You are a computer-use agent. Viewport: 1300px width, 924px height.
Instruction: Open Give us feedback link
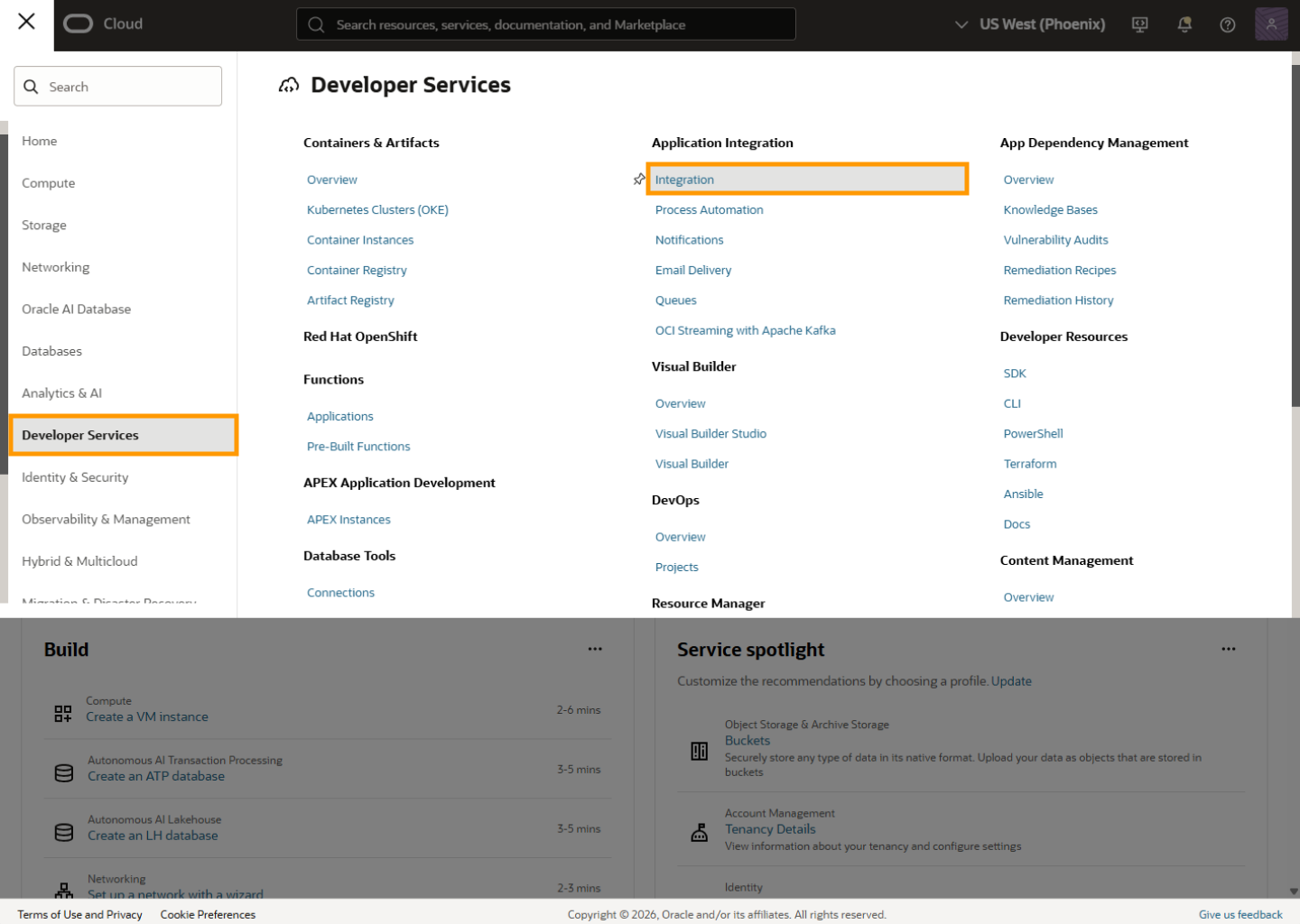point(1240,915)
